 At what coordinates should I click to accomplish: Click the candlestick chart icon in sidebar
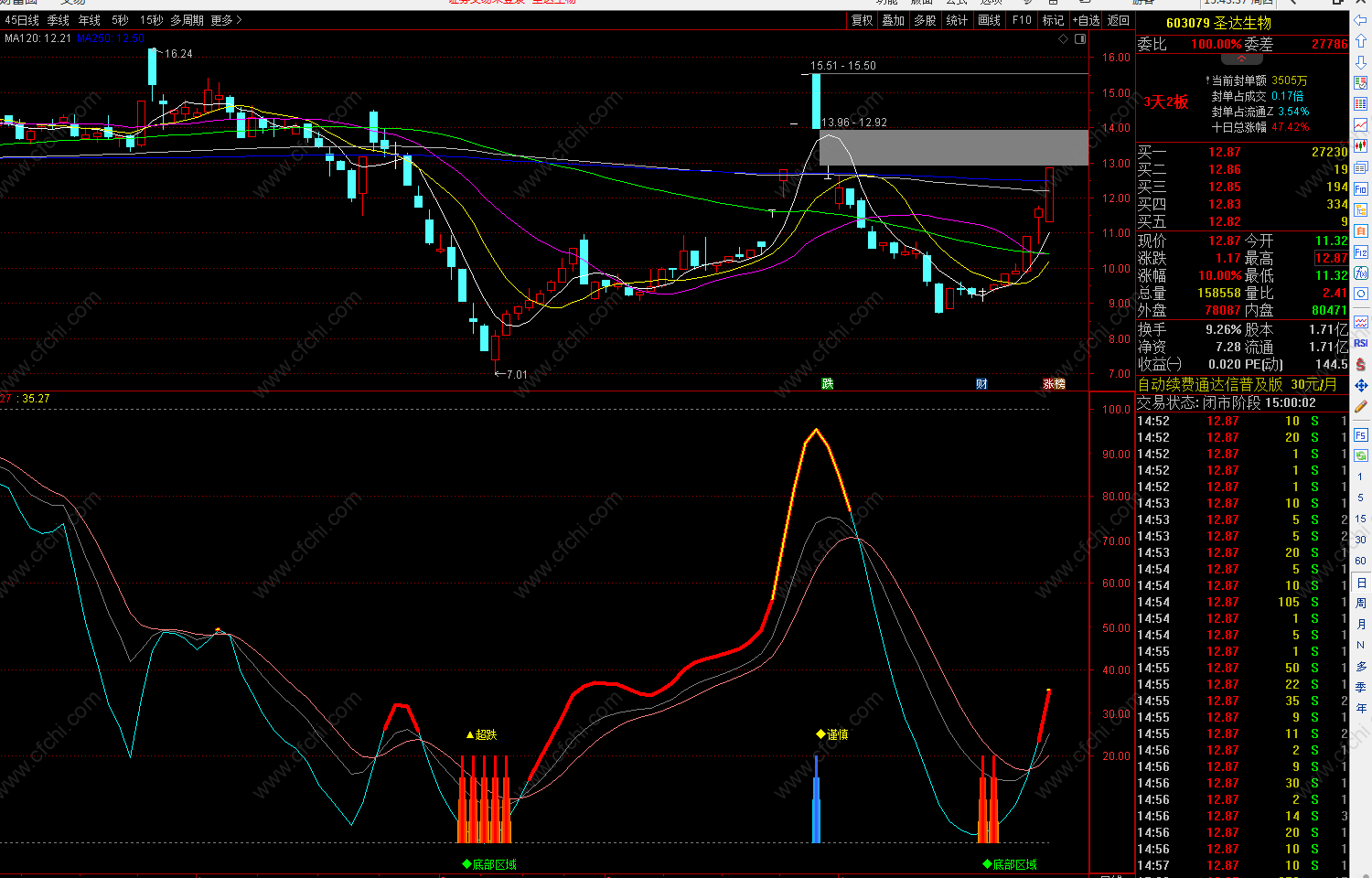coord(1361,145)
